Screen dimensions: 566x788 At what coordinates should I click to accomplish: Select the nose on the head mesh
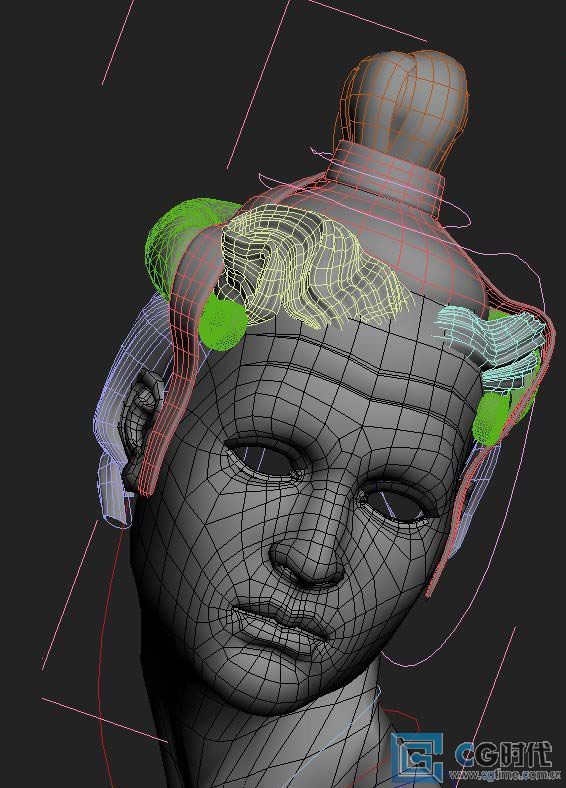[x=308, y=553]
